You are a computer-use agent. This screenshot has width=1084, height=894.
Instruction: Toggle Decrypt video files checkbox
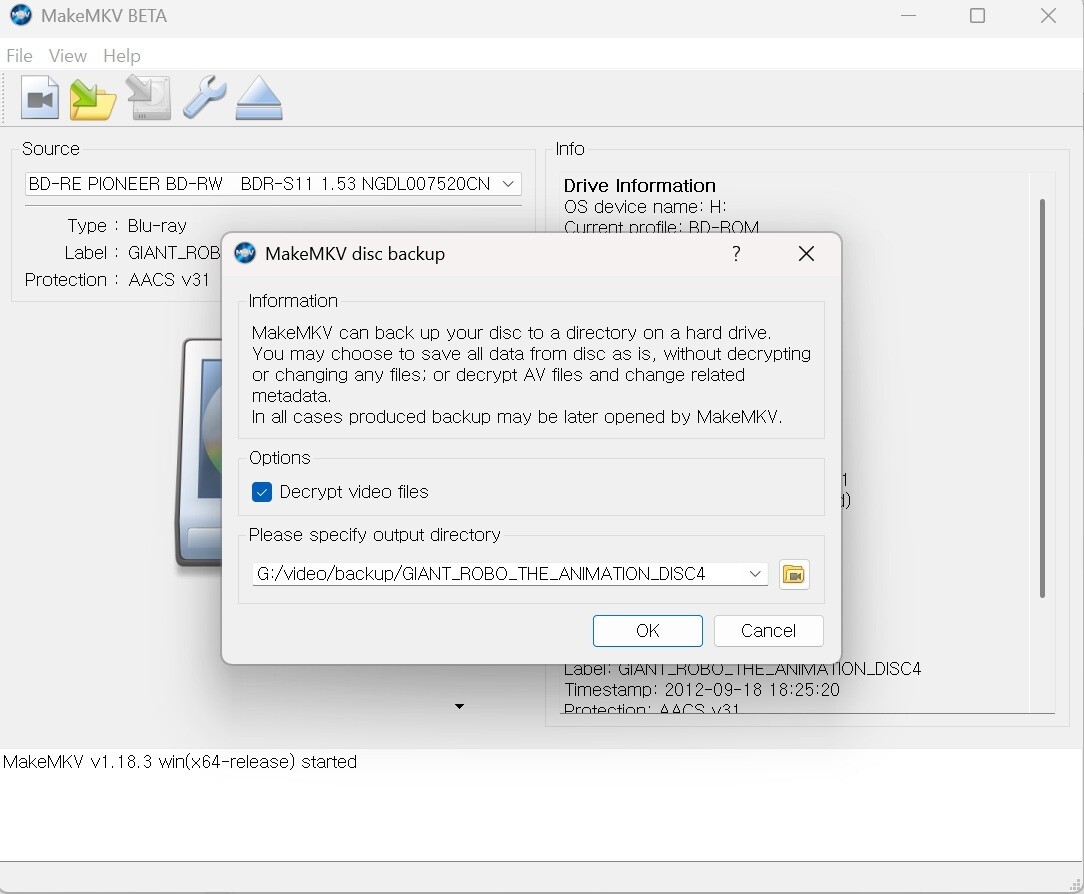coord(261,492)
